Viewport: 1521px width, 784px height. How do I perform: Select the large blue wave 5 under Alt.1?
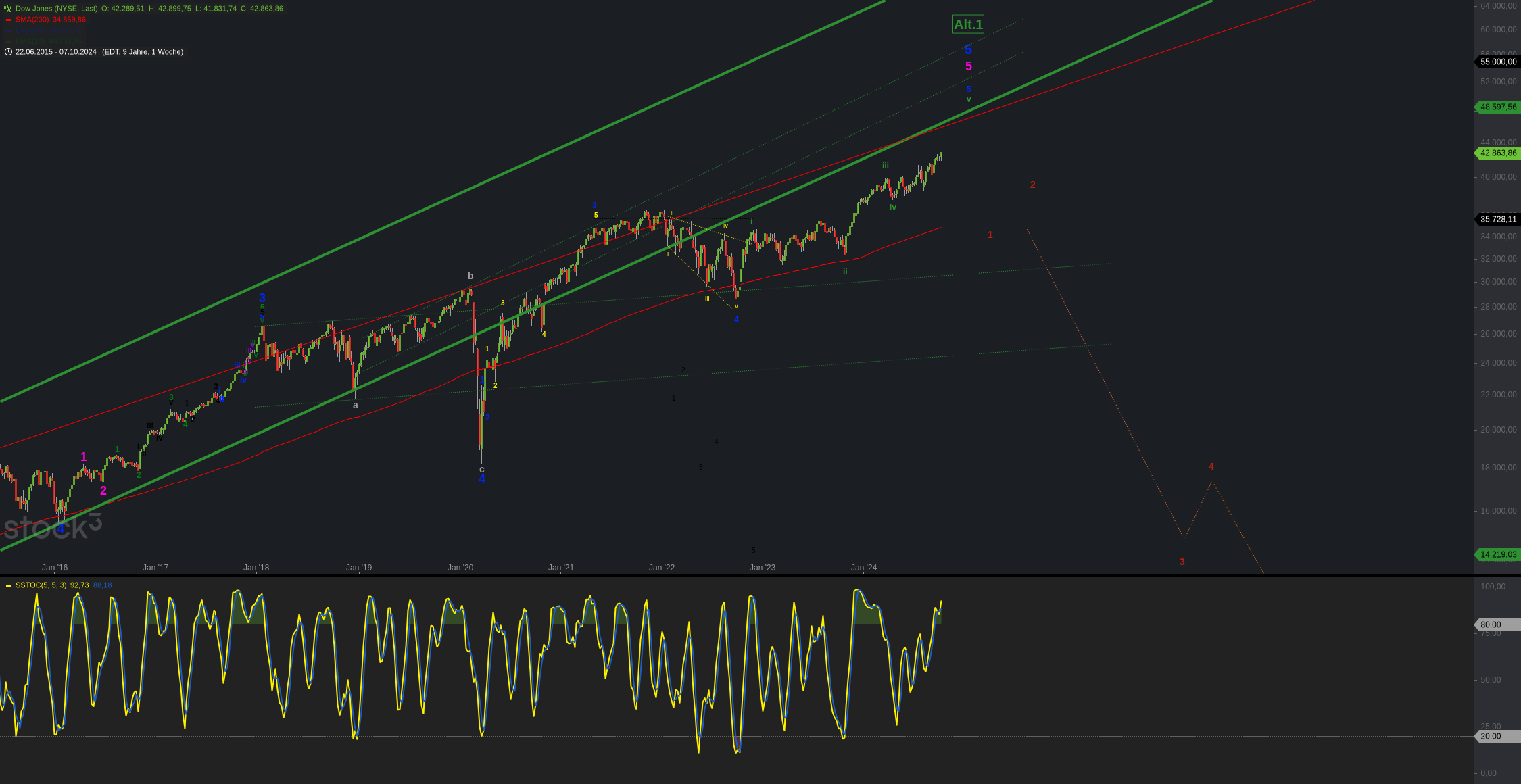[968, 49]
